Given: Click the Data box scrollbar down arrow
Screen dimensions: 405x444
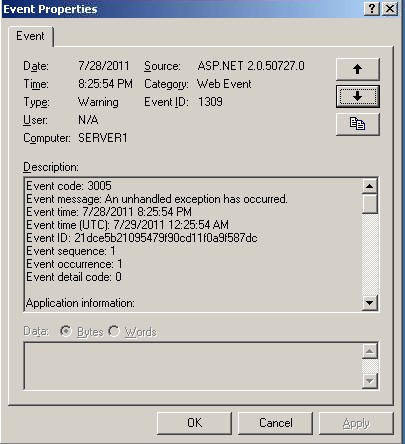Looking at the screenshot, I should click(x=370, y=381).
